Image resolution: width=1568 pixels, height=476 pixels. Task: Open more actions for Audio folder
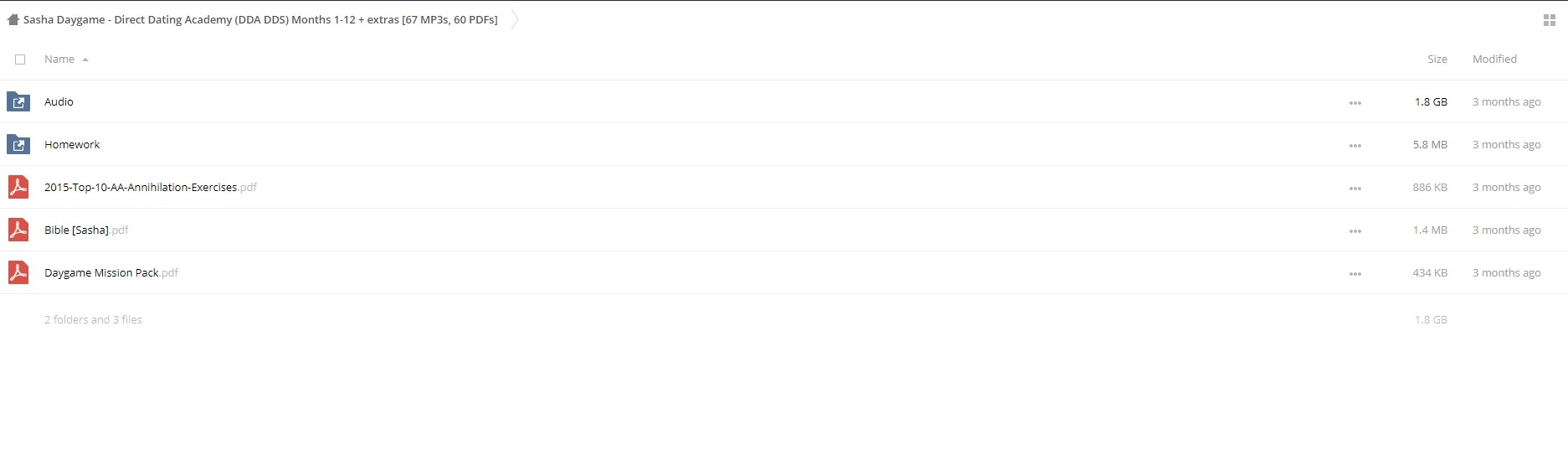[1355, 103]
